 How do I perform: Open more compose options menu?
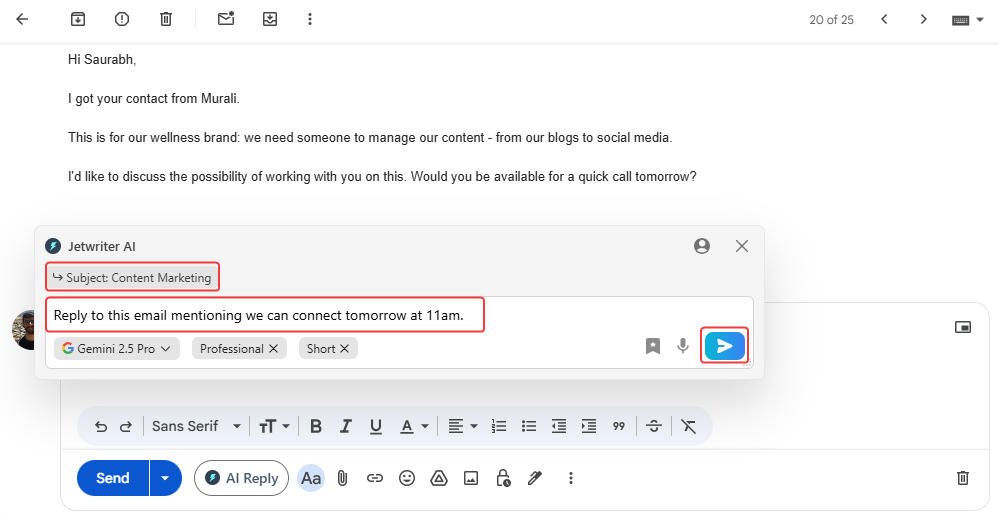tap(571, 478)
